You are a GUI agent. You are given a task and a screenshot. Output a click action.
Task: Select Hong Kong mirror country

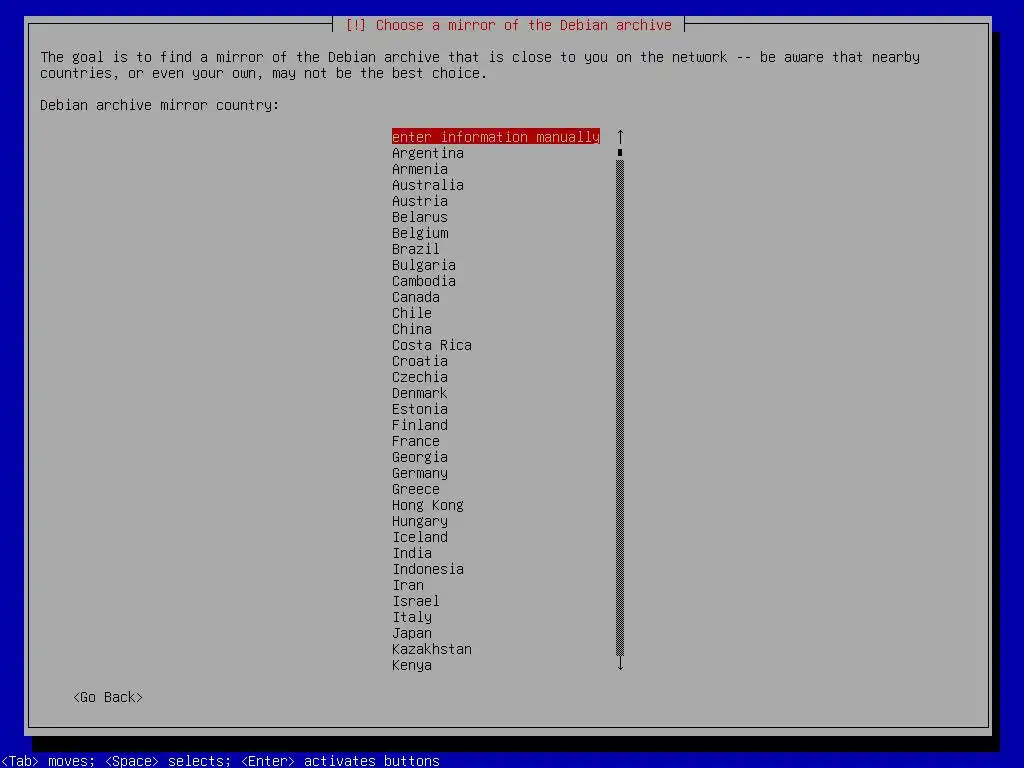click(428, 505)
